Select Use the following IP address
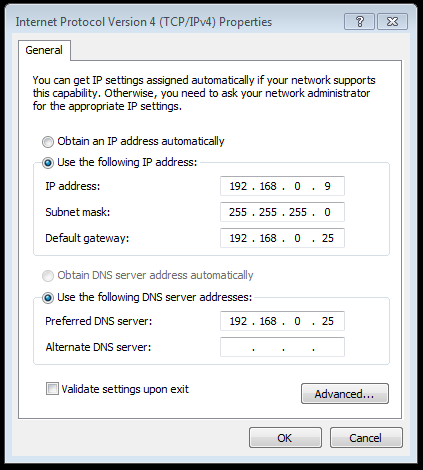 point(48,163)
